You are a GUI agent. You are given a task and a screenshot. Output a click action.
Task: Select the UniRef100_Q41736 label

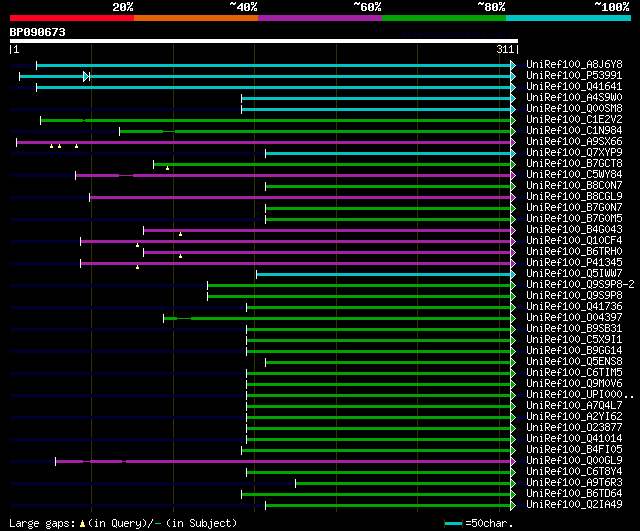(574, 307)
